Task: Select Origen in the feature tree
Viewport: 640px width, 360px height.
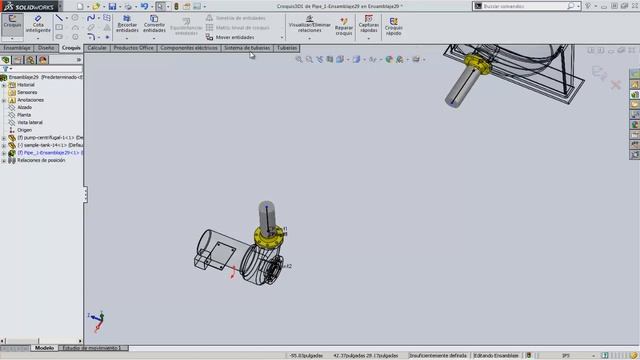Action: coord(24,130)
